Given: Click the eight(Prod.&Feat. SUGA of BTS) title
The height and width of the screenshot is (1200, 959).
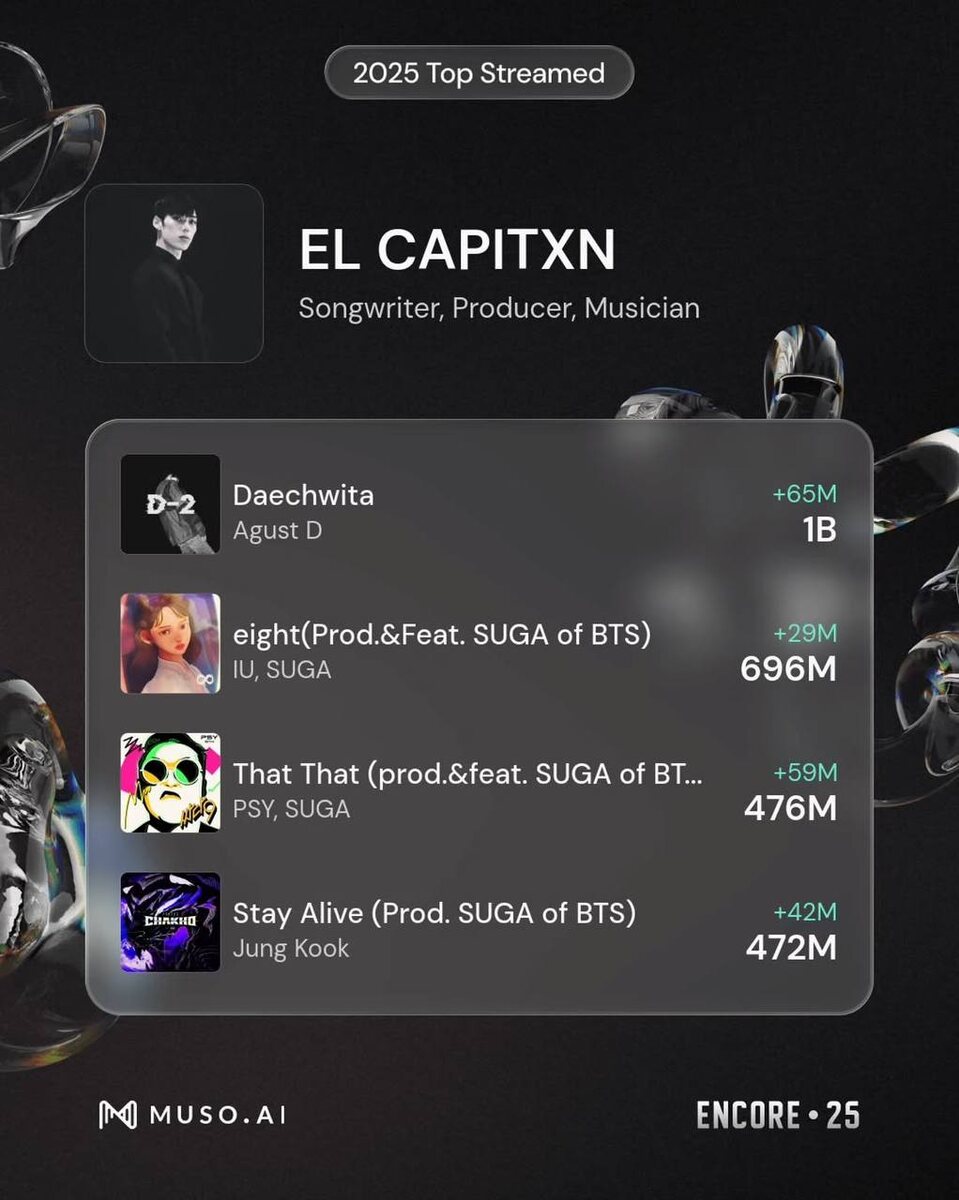Looking at the screenshot, I should pos(442,635).
